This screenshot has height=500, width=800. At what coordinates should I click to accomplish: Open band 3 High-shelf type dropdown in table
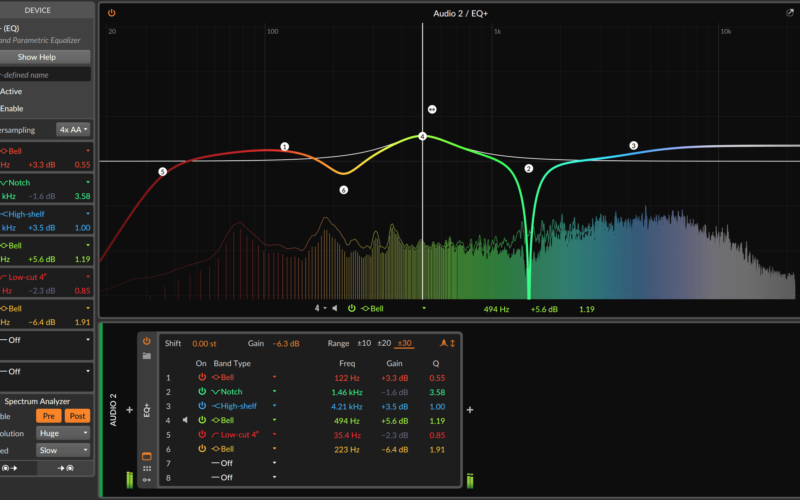pos(274,406)
